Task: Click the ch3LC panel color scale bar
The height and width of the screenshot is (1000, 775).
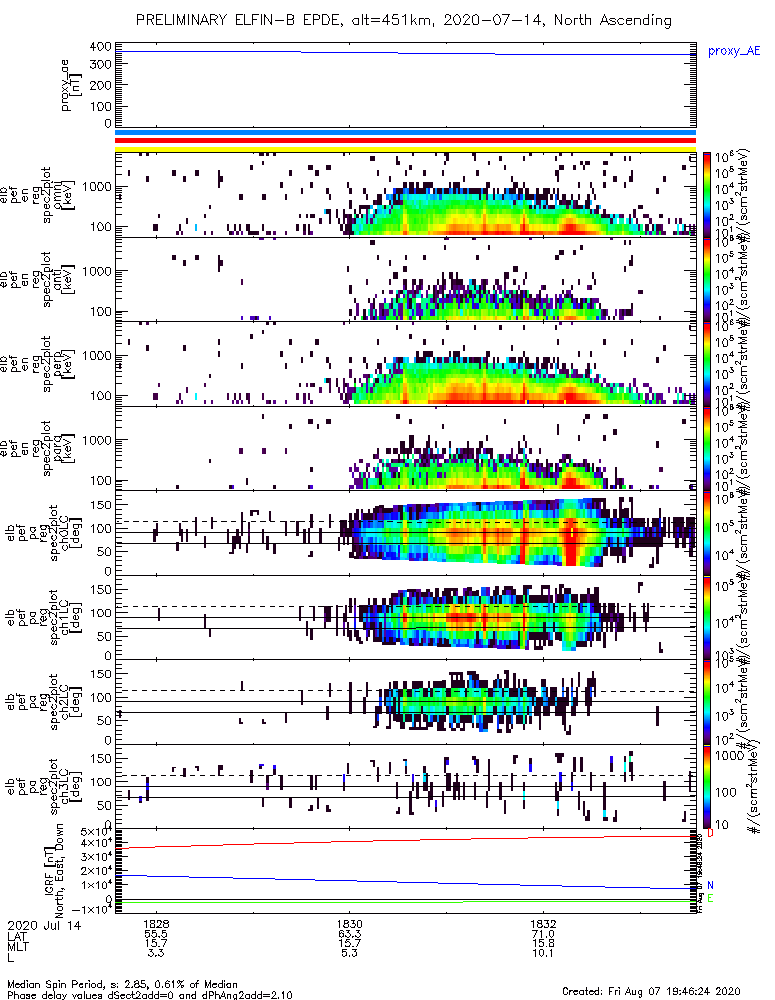Action: click(x=706, y=786)
